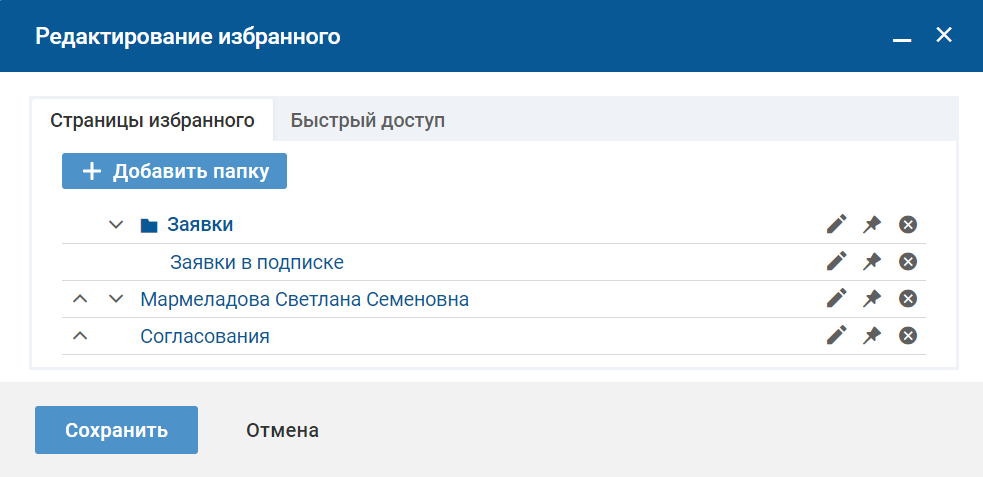
Task: Move Мармеладова Светлана Семеновна up
Action: pos(81,299)
